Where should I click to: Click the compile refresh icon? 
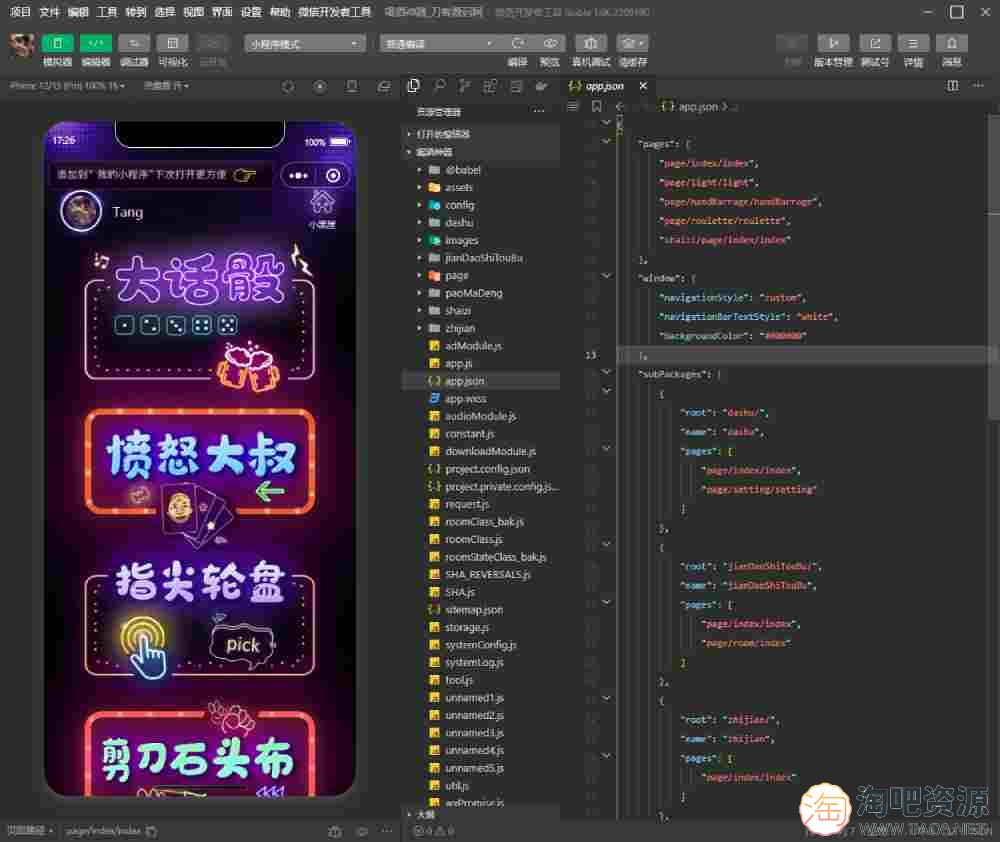517,44
